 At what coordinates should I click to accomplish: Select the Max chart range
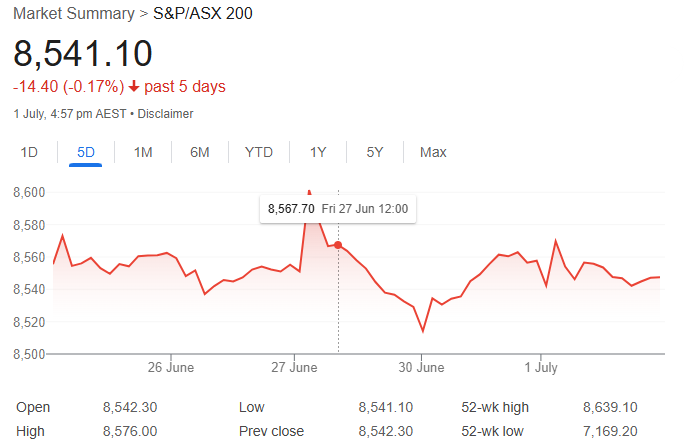click(433, 152)
